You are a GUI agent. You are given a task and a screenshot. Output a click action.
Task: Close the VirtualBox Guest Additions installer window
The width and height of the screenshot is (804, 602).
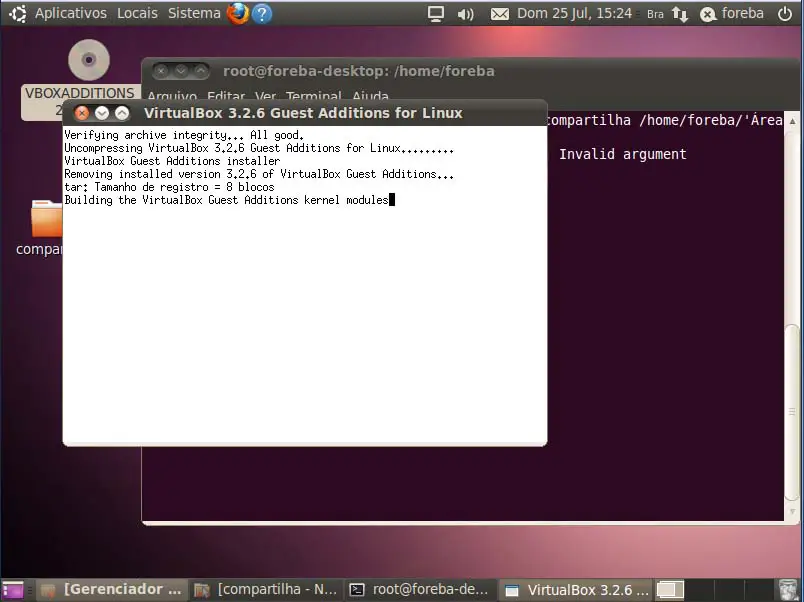point(82,113)
